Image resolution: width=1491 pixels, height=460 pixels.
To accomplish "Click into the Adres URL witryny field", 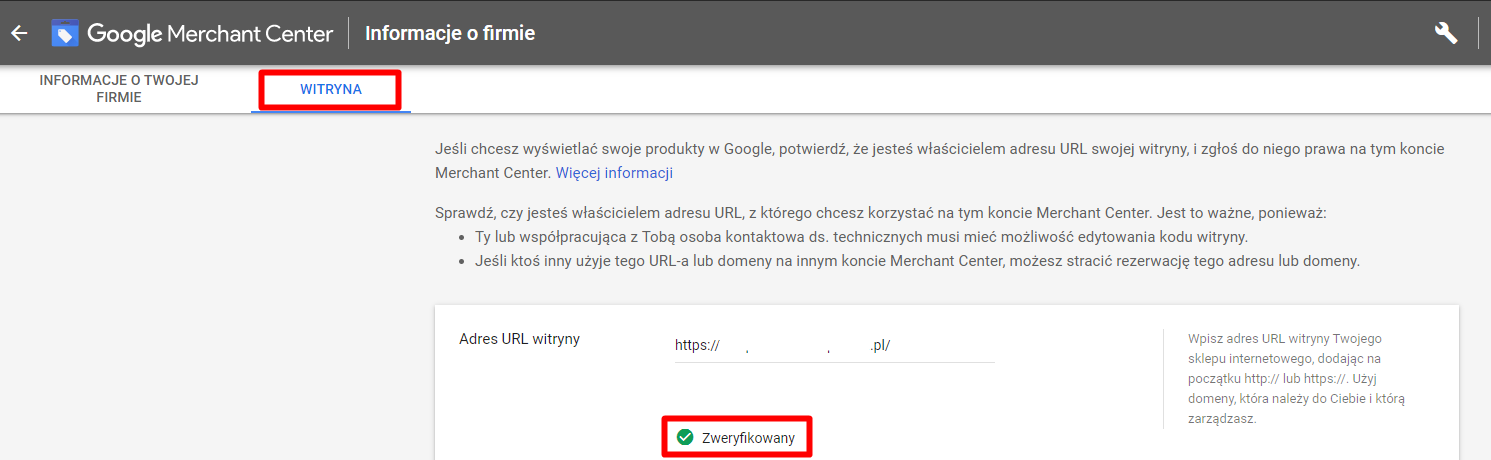I will [x=834, y=345].
